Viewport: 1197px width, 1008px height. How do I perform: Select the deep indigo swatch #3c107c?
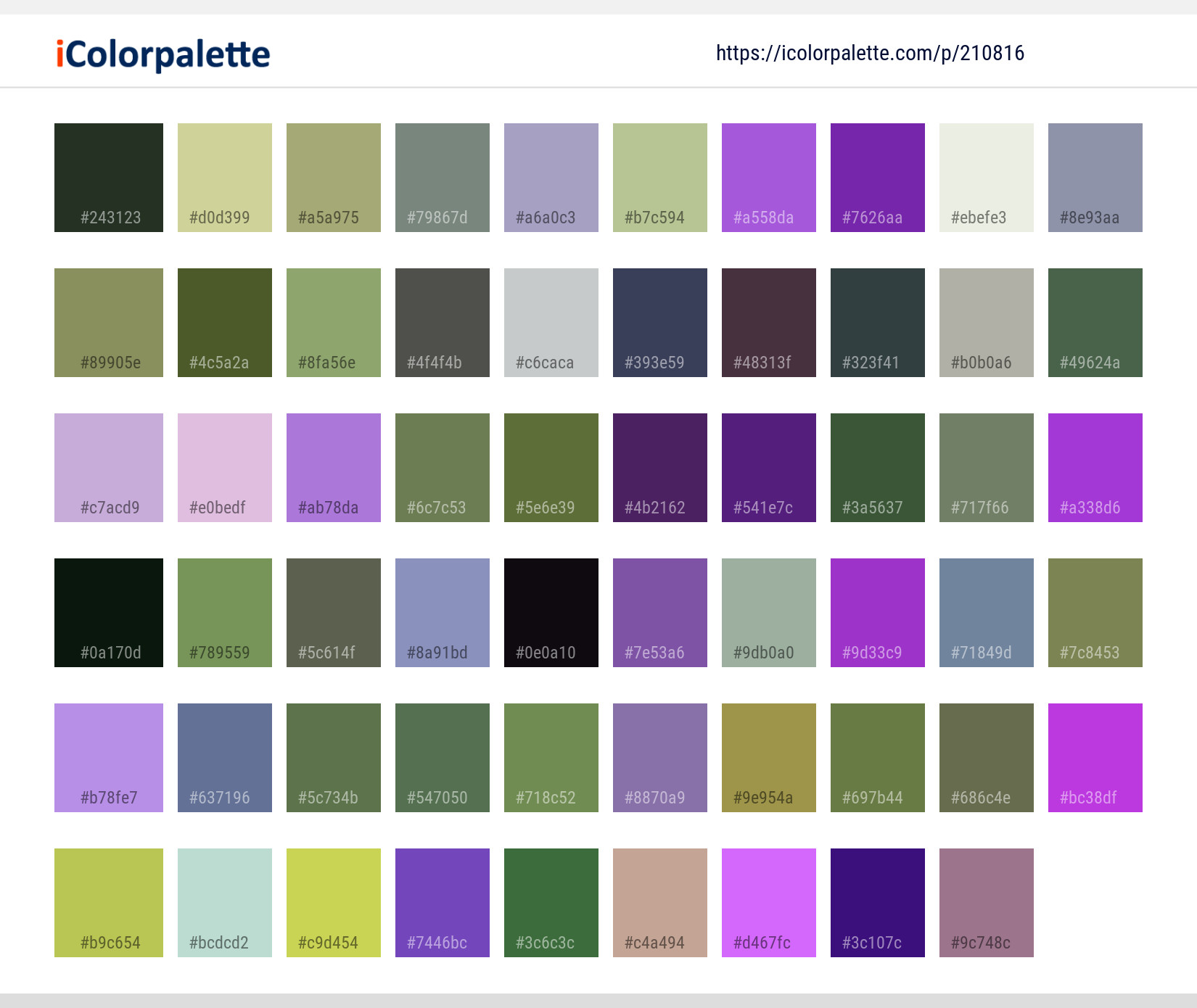(x=877, y=902)
